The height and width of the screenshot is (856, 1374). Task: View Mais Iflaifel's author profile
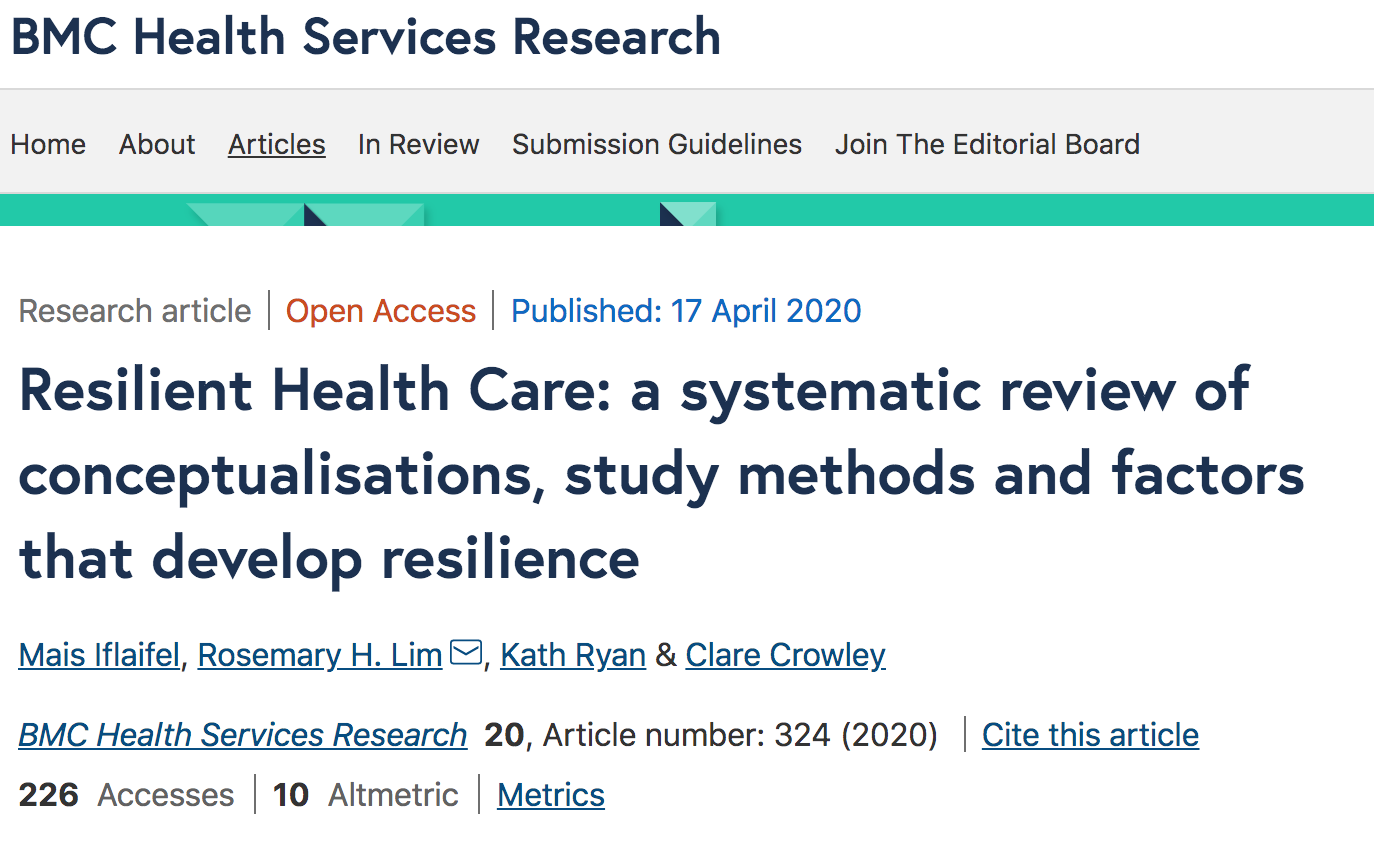[x=98, y=654]
